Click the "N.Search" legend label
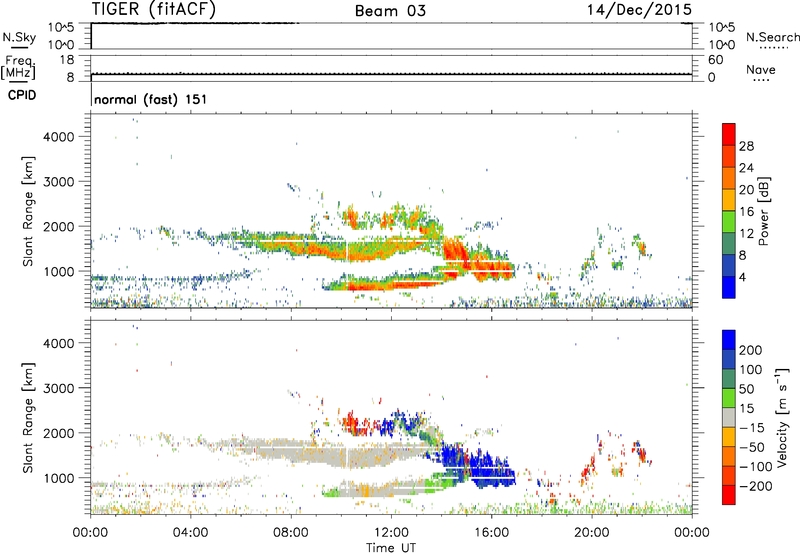This screenshot has height=554, width=800. 772,37
